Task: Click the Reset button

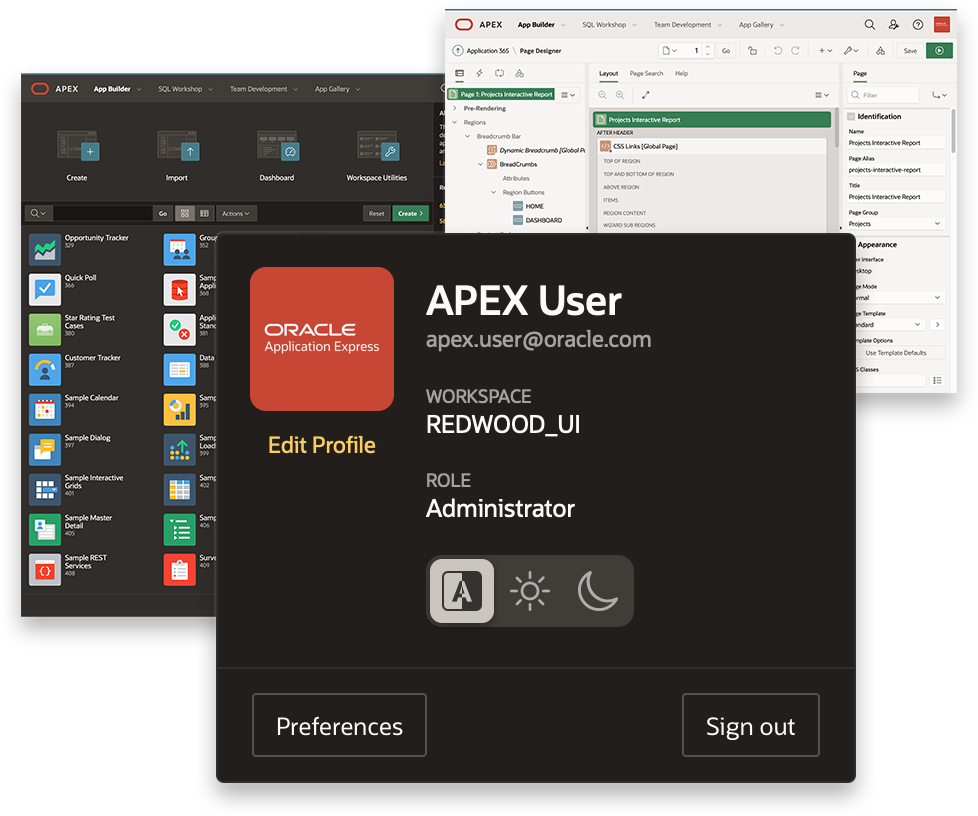Action: point(377,213)
